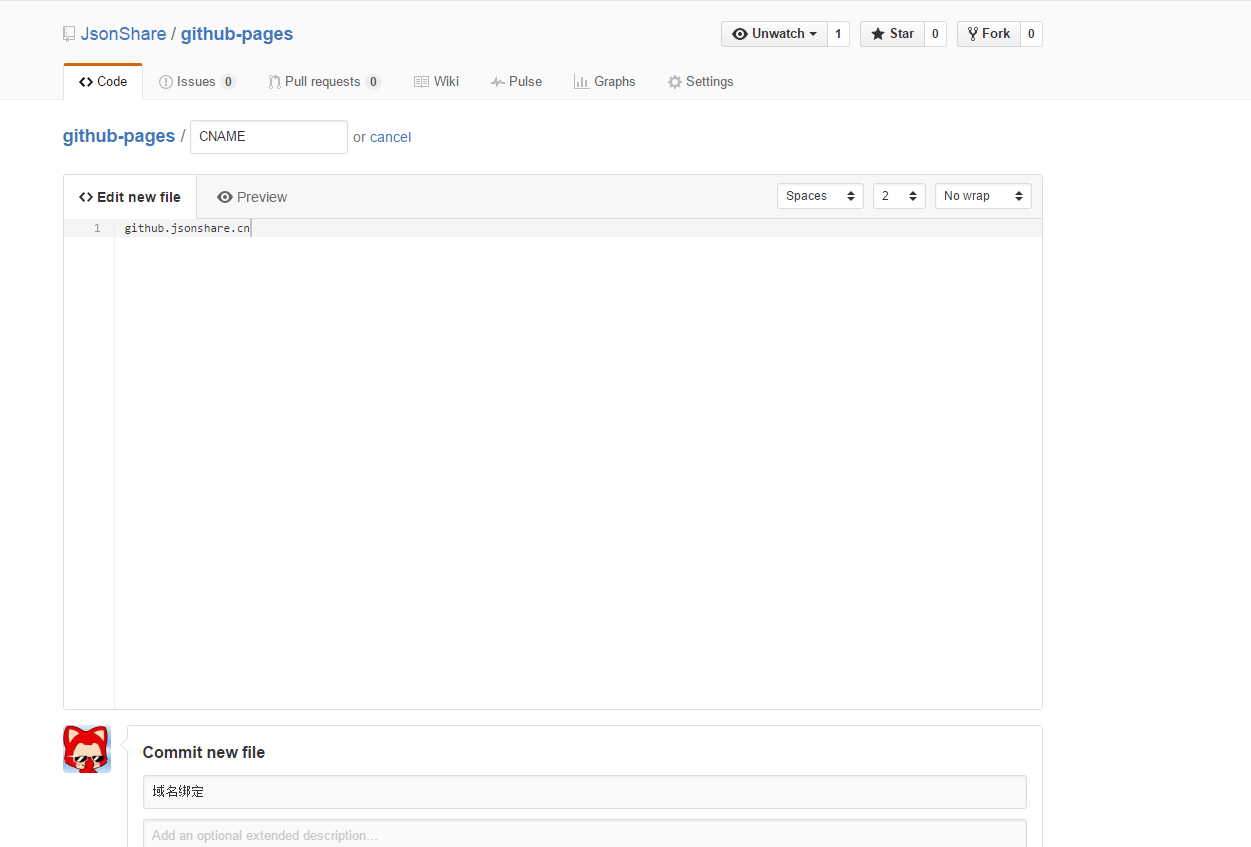Fork the repository
Screen dimensions: 1251x847
pos(989,34)
